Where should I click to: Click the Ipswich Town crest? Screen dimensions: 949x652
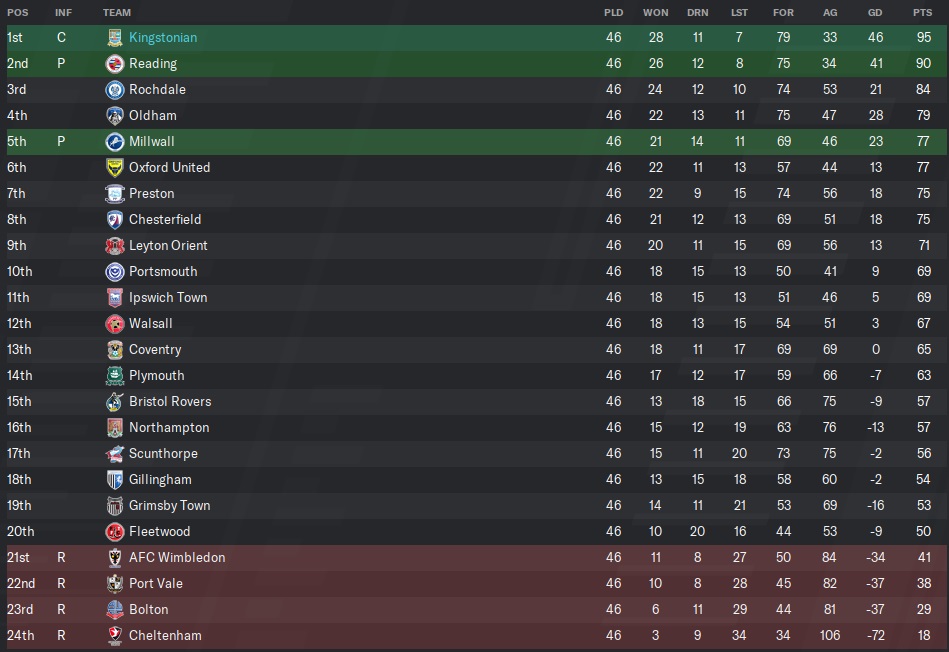pos(115,298)
